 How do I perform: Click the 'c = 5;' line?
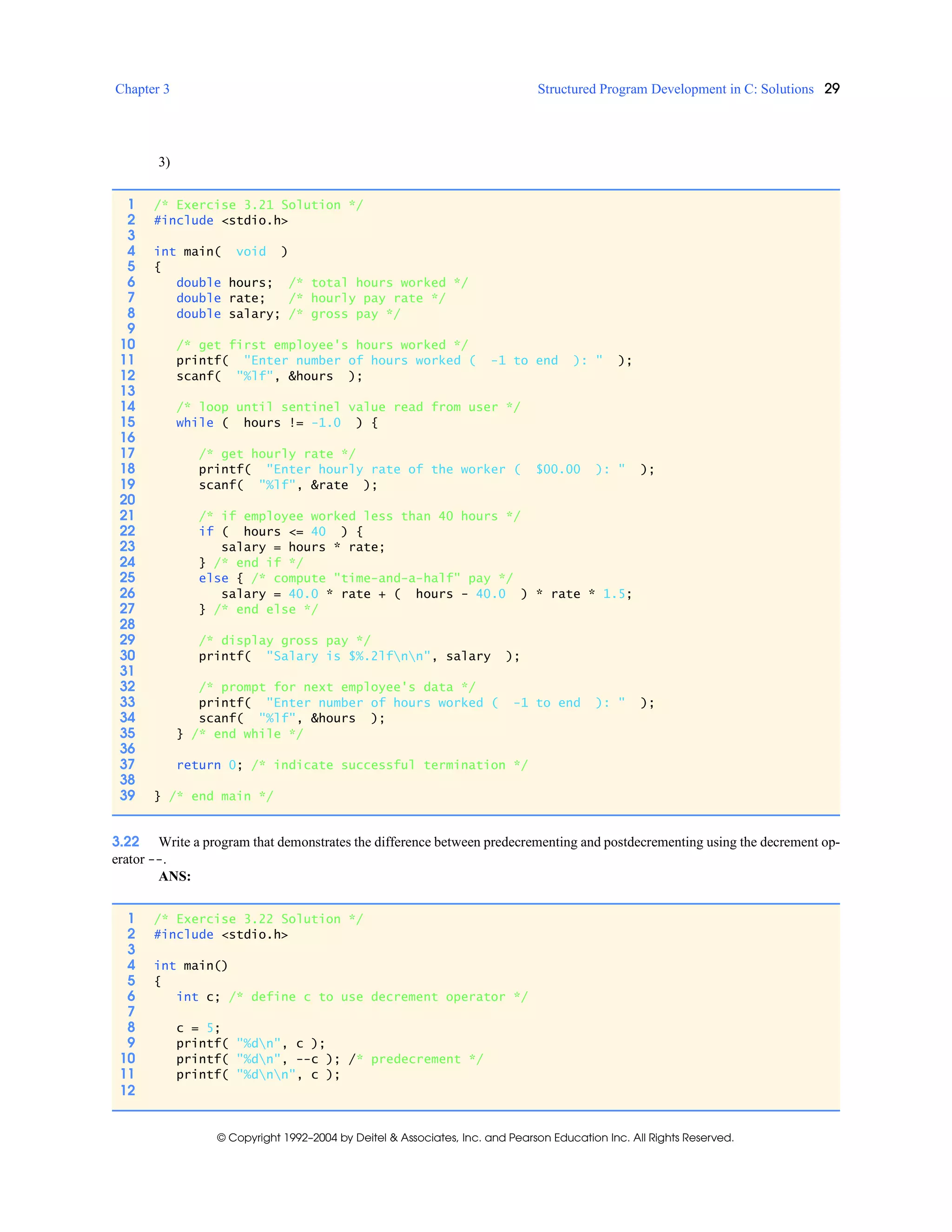198,1028
